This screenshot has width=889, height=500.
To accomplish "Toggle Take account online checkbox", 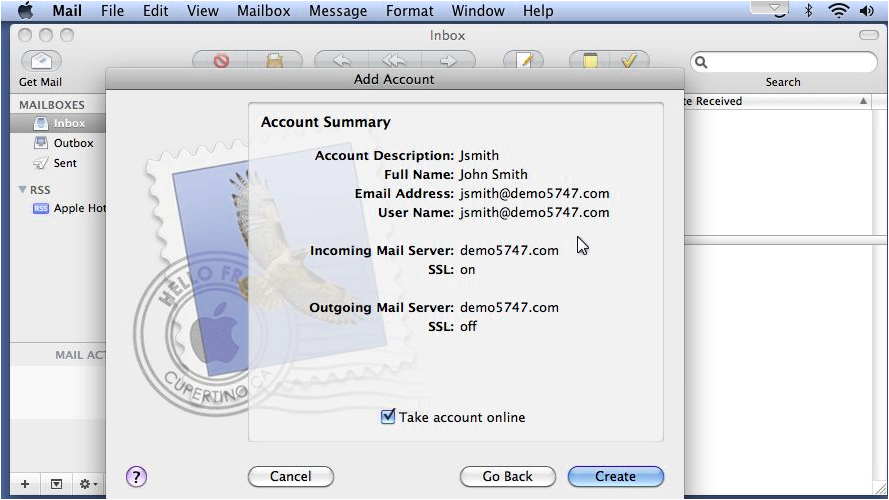I will click(x=388, y=417).
